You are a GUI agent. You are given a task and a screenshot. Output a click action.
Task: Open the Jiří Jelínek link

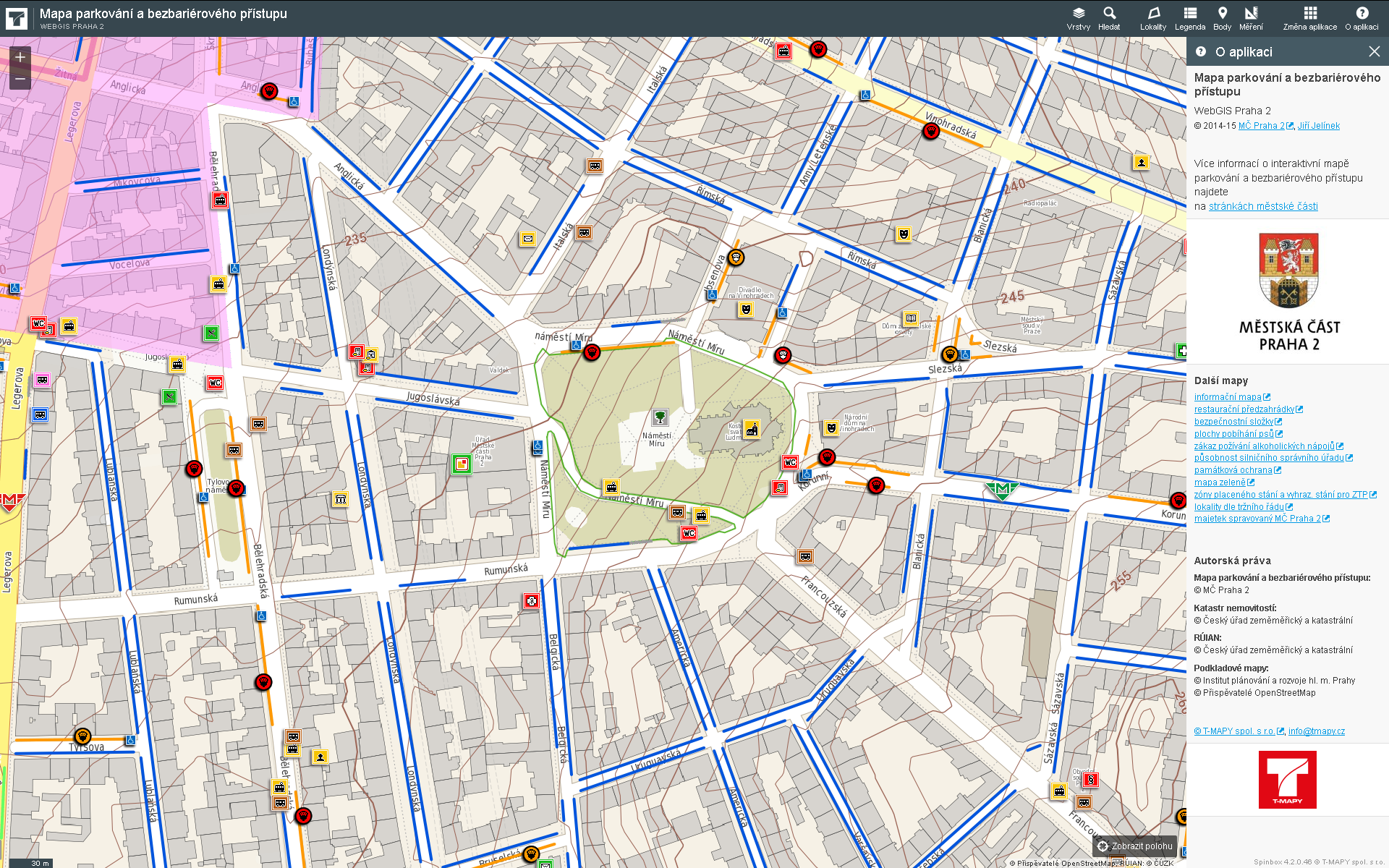tap(1319, 126)
